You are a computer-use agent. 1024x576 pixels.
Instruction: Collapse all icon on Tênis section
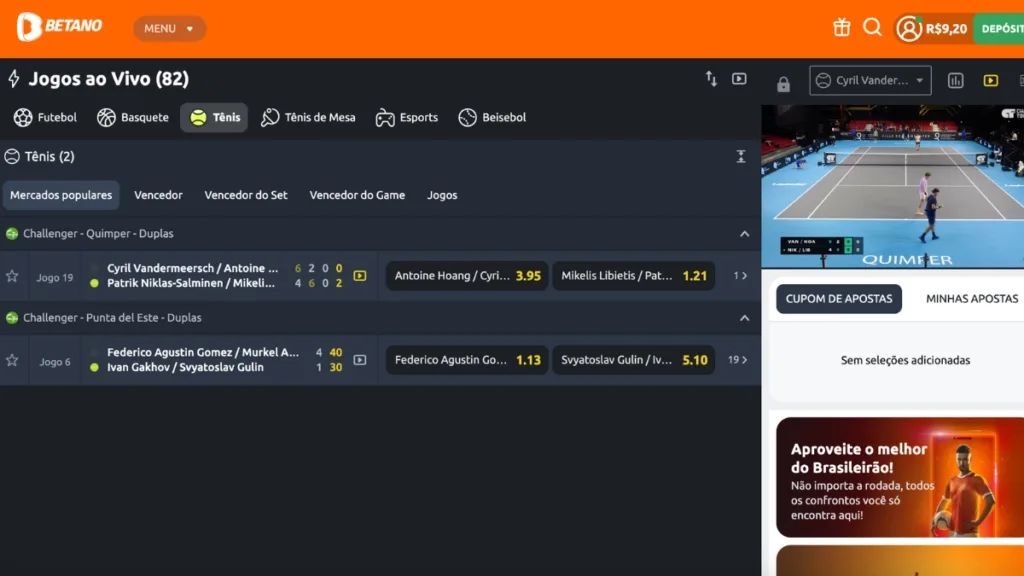[741, 157]
